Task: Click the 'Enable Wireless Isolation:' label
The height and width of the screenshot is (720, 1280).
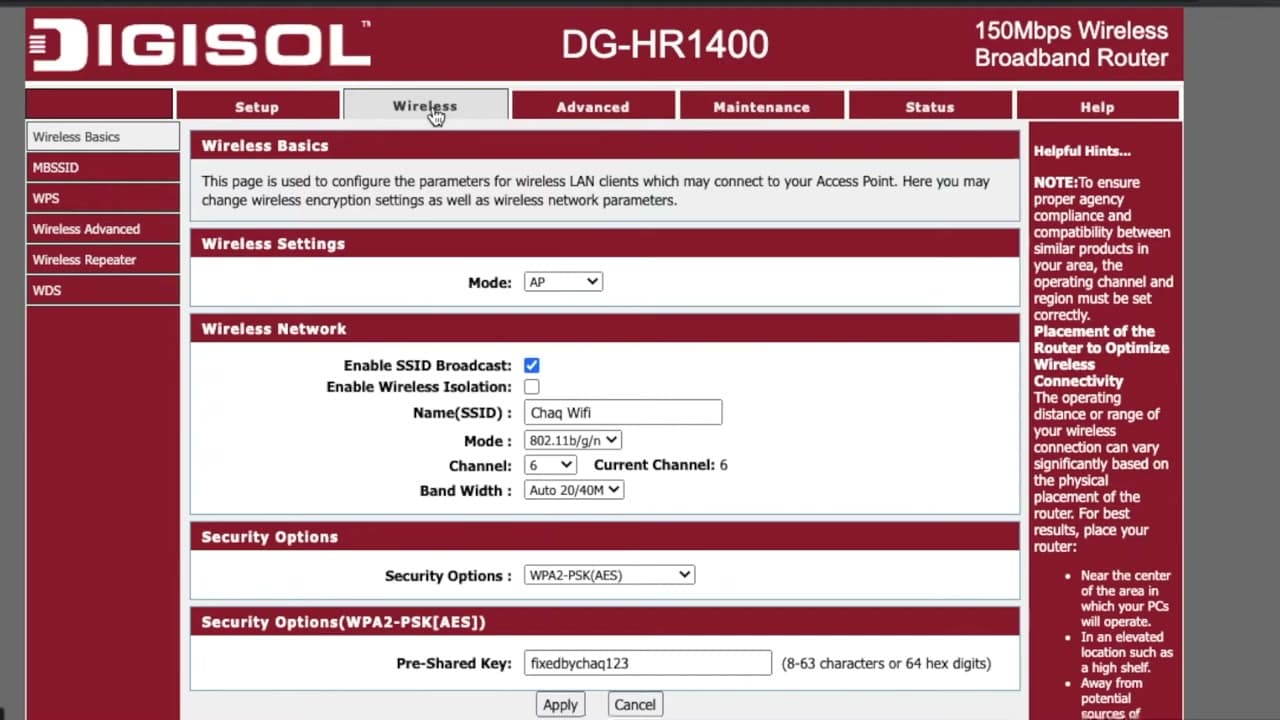Action: pyautogui.click(x=419, y=387)
